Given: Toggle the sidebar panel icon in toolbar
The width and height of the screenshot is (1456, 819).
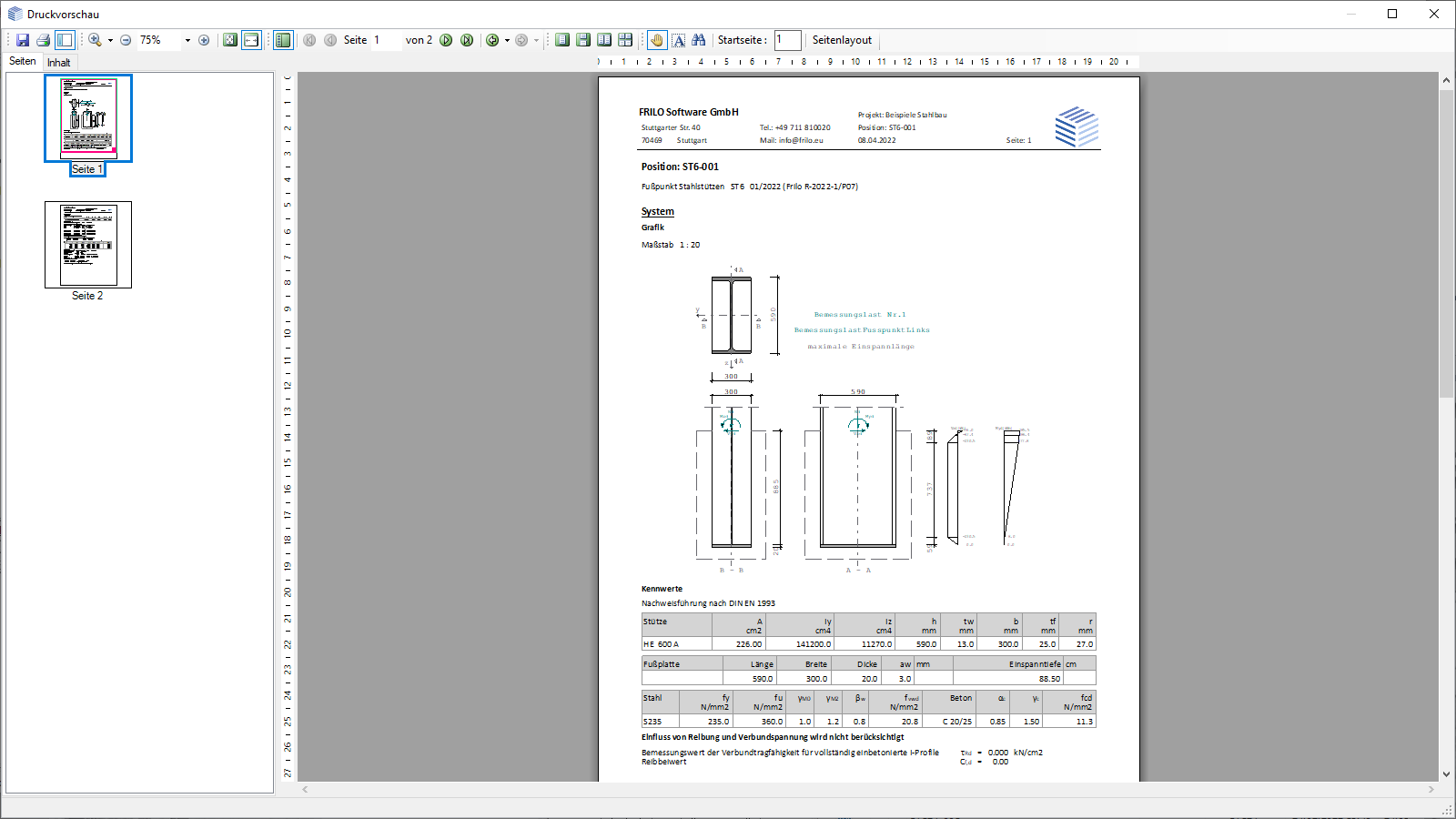Looking at the screenshot, I should pyautogui.click(x=65, y=40).
